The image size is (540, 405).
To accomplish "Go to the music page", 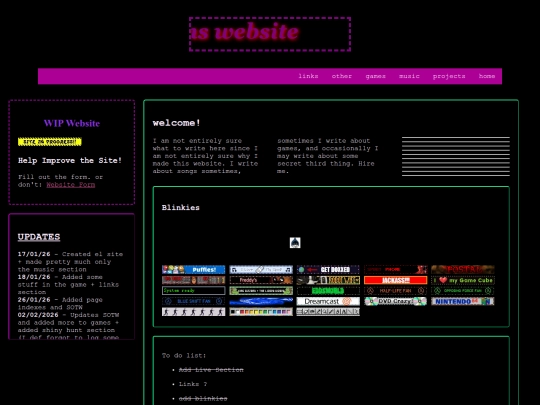I will (409, 76).
